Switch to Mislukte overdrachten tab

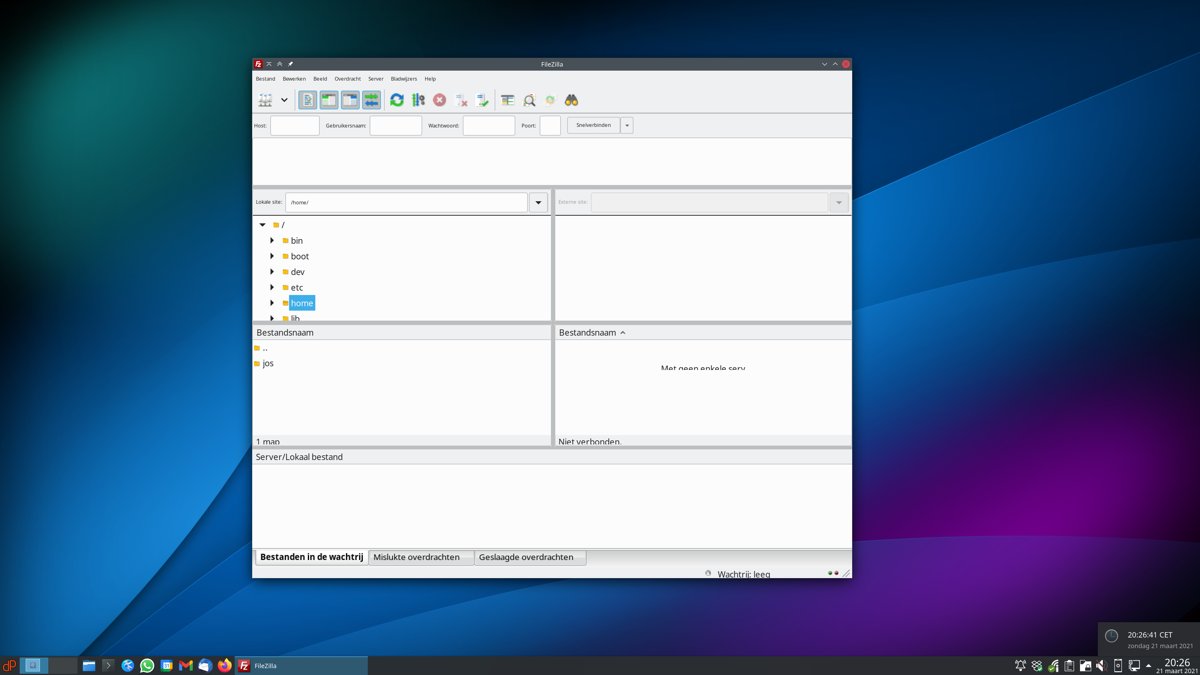[421, 557]
